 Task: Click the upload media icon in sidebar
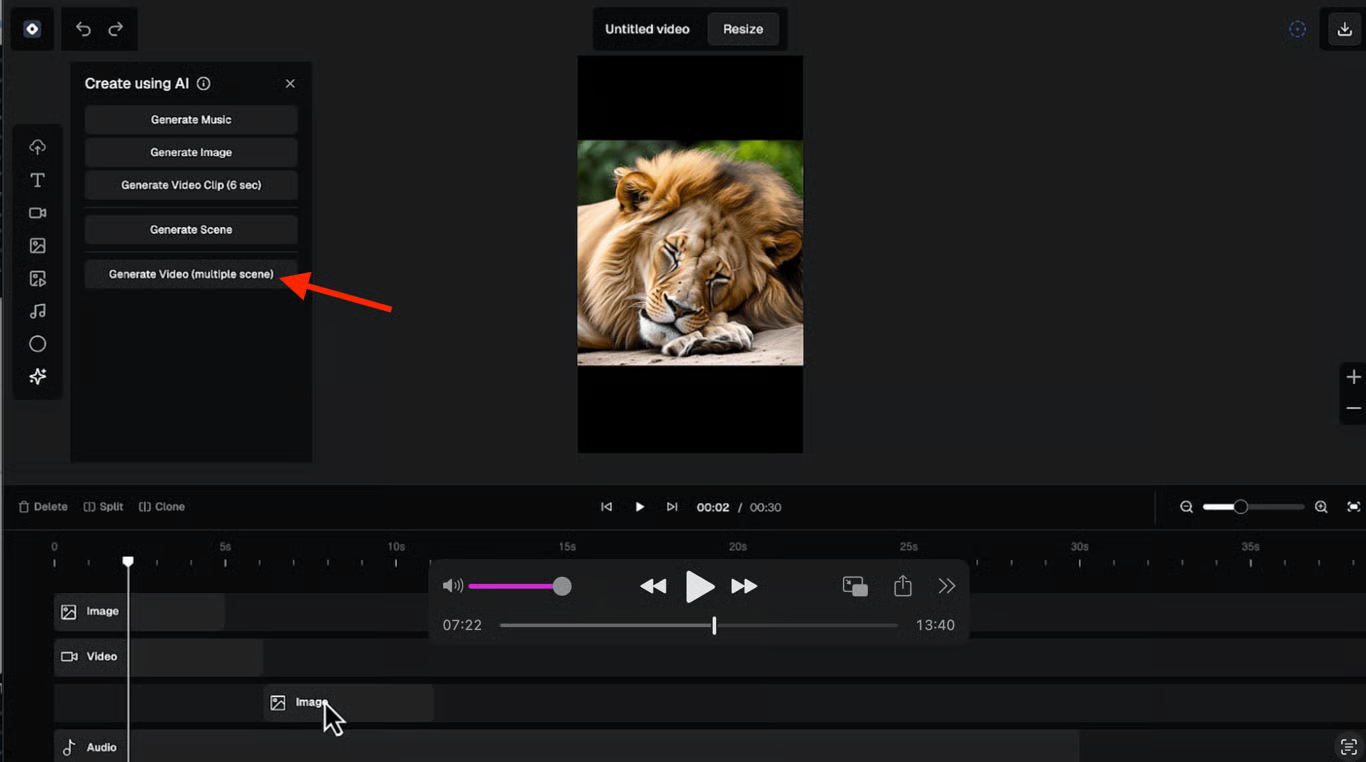[x=37, y=147]
